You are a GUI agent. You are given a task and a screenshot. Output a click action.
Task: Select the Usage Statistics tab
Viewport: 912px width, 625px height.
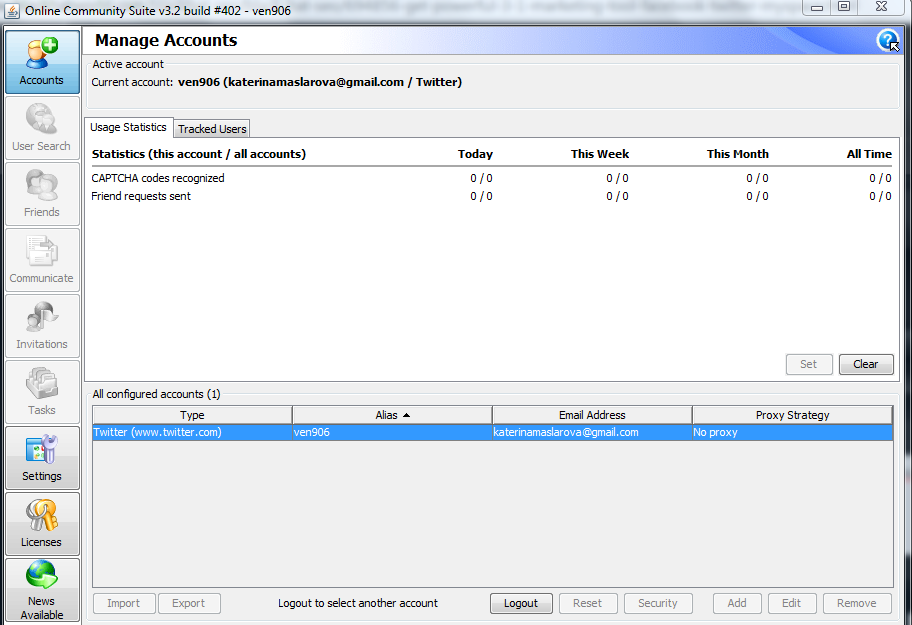(129, 127)
